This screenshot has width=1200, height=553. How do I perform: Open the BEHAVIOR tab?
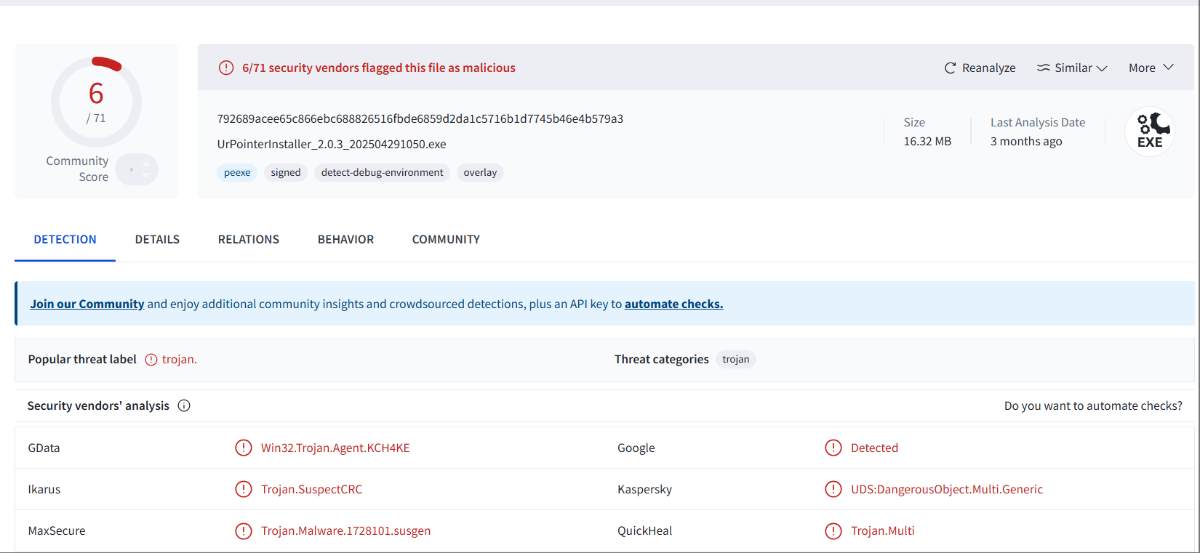click(346, 240)
